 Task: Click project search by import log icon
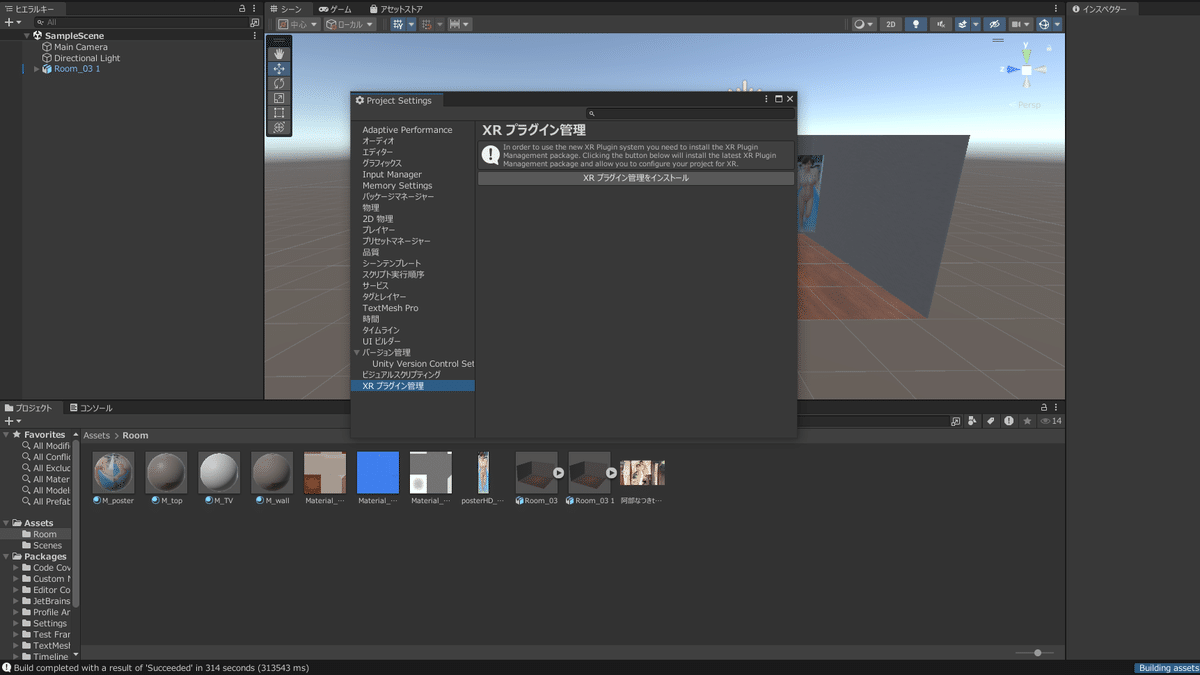[1009, 422]
